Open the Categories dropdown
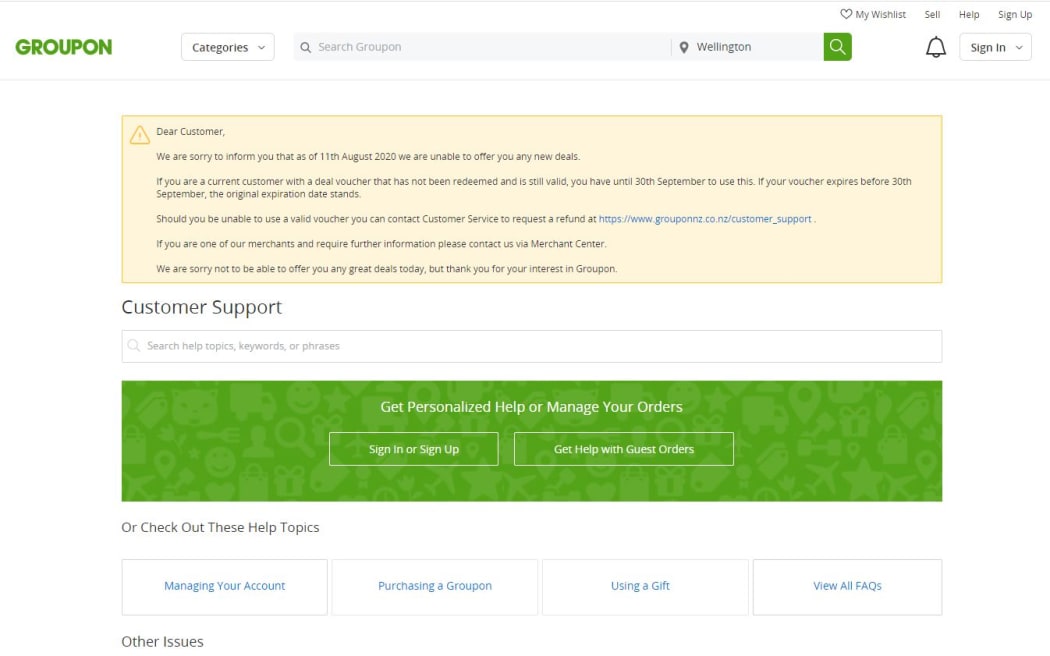The image size is (1050, 656). pyautogui.click(x=228, y=47)
